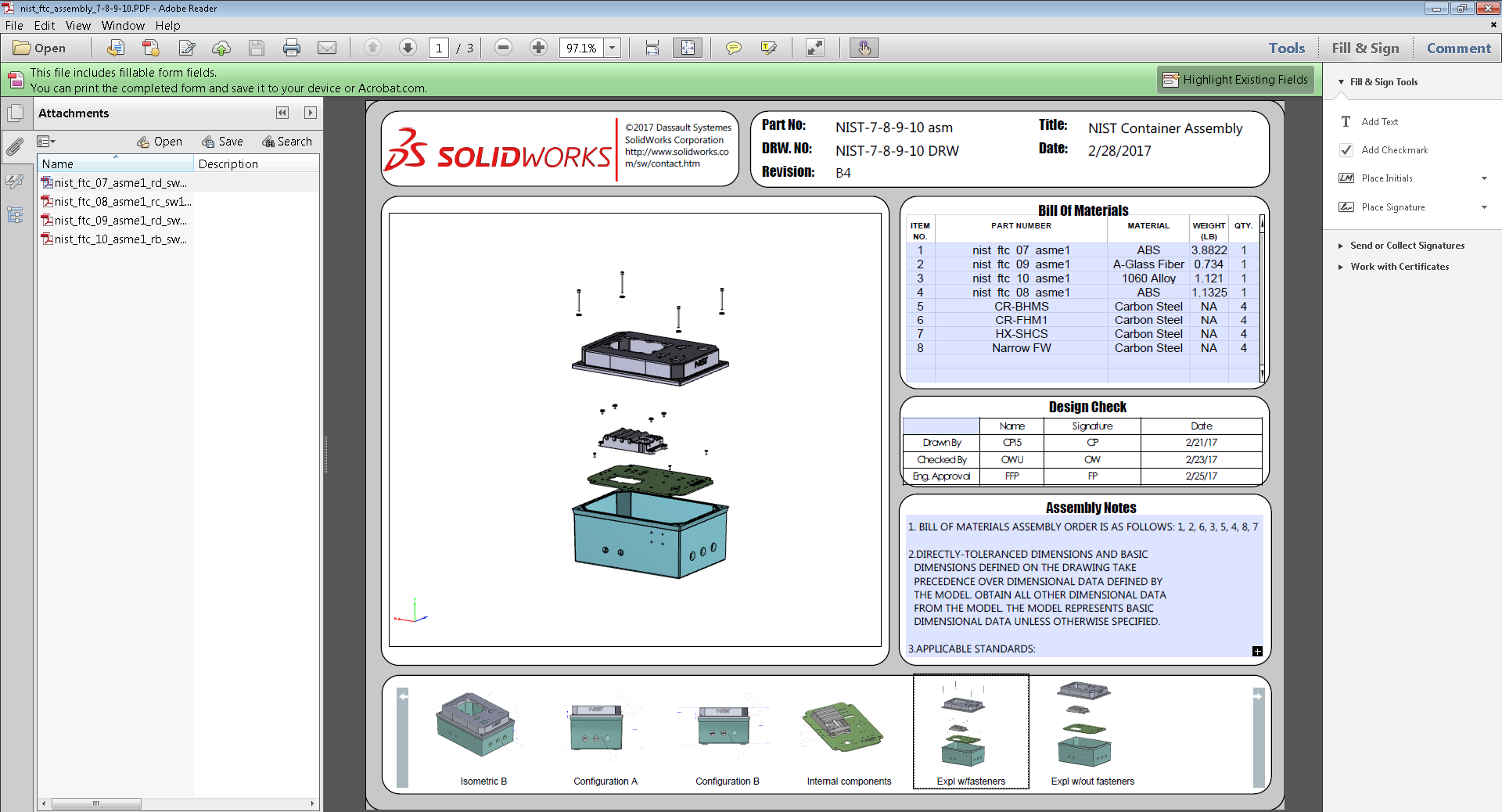Click Search in the Attachments panel
This screenshot has width=1502, height=812.
click(x=287, y=141)
